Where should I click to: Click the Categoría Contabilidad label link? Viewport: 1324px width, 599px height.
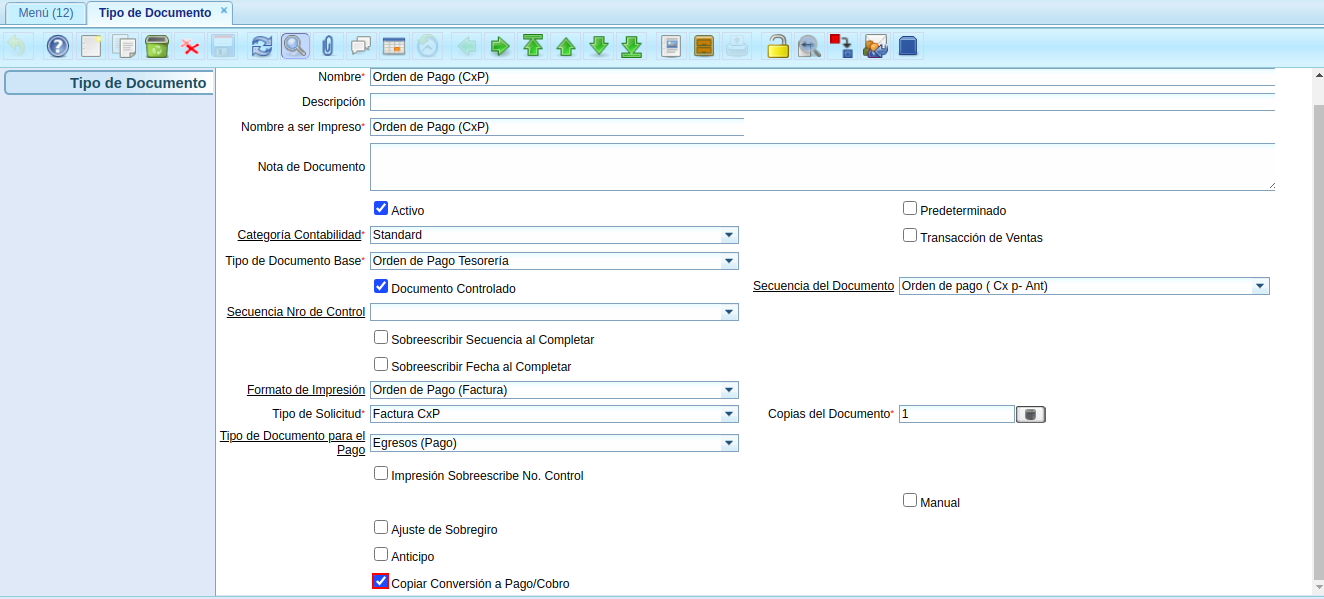(299, 235)
